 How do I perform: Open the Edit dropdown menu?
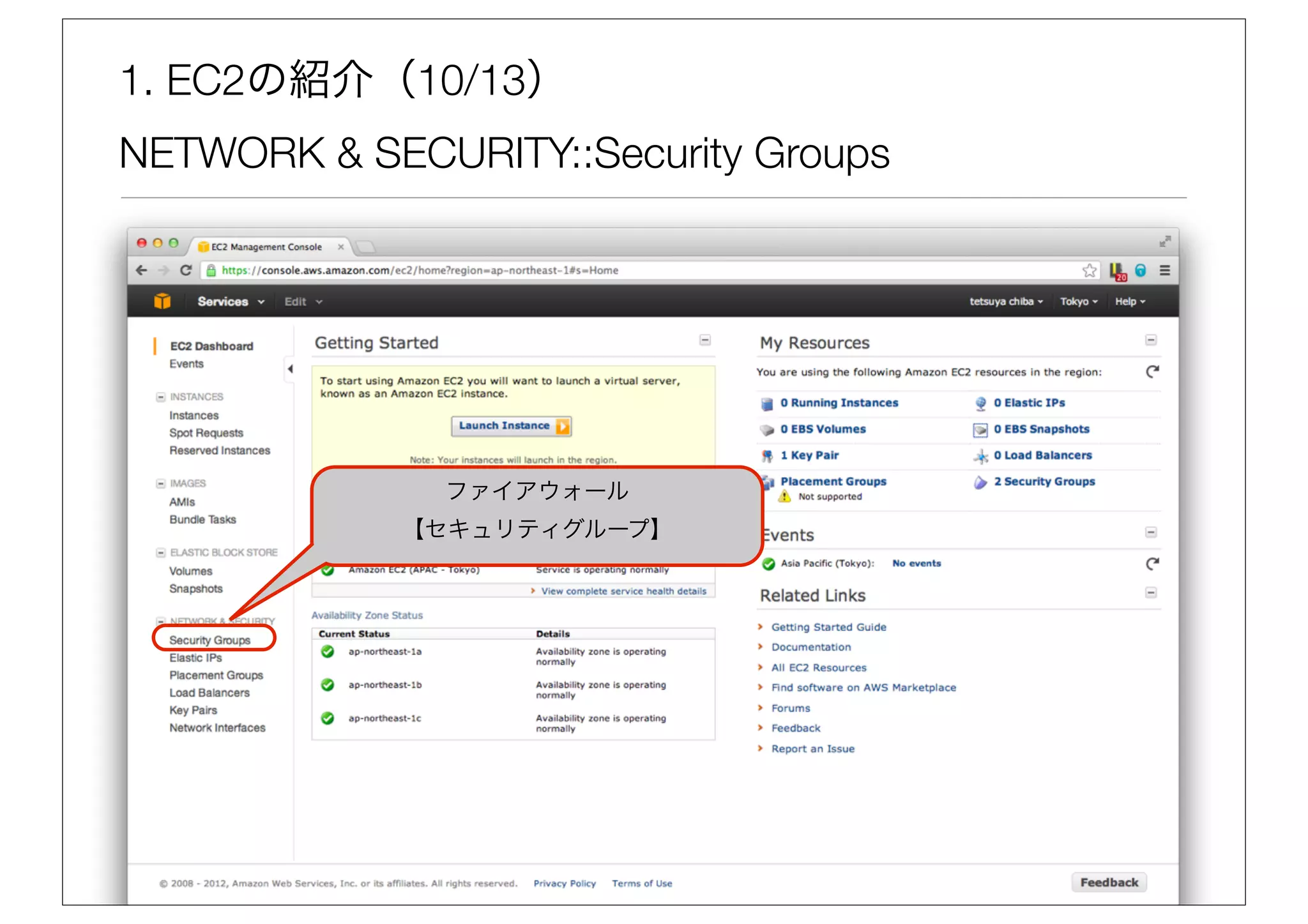(x=303, y=301)
